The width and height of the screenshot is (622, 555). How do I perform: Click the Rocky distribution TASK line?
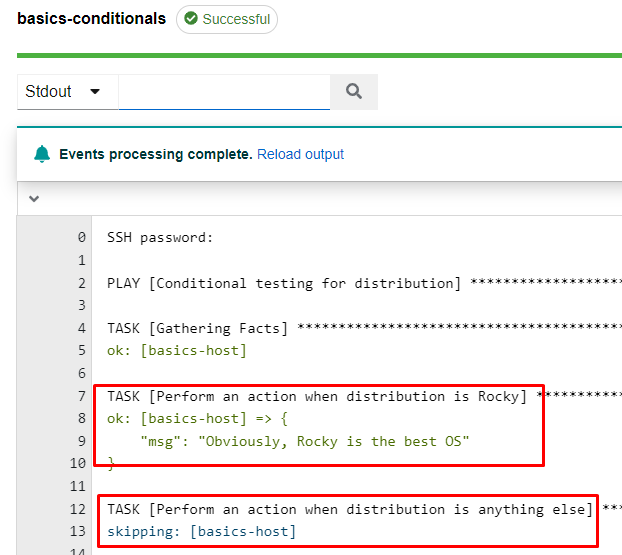[x=317, y=396]
